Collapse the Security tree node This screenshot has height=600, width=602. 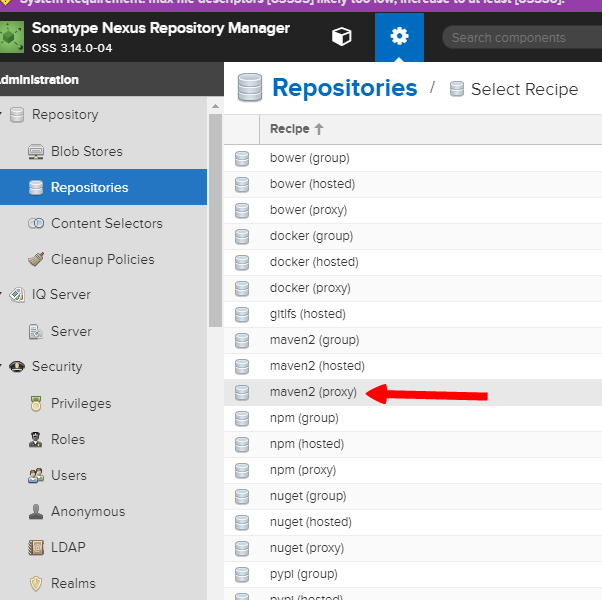point(1,366)
